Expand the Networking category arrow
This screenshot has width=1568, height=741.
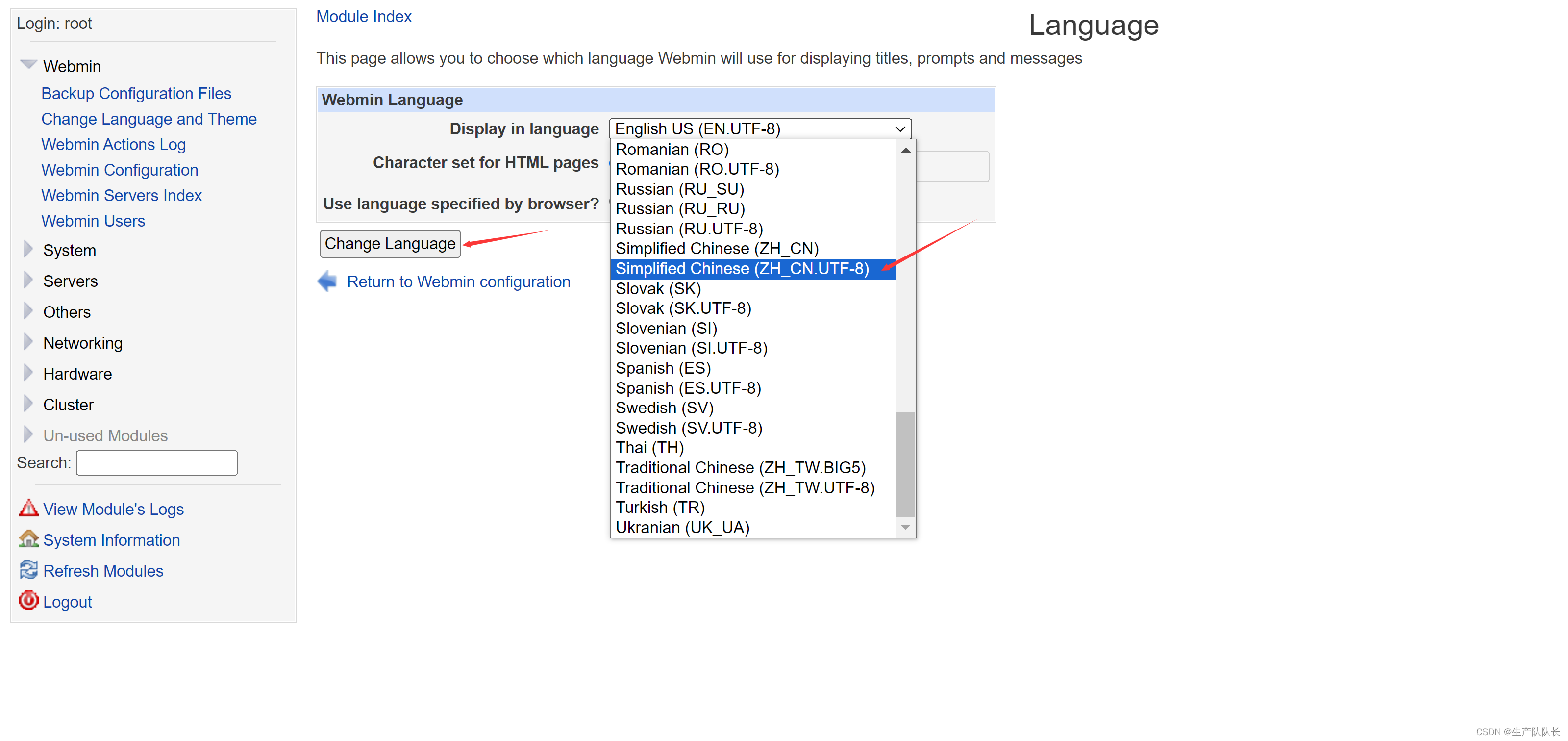click(28, 342)
